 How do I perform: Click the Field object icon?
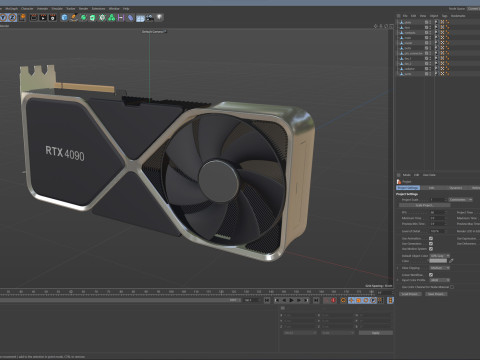[130, 17]
